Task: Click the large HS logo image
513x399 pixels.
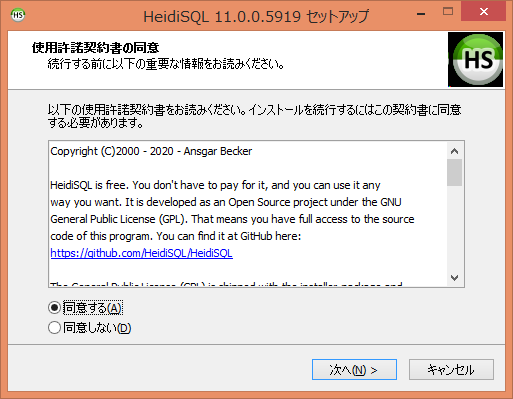Action: [x=475, y=59]
